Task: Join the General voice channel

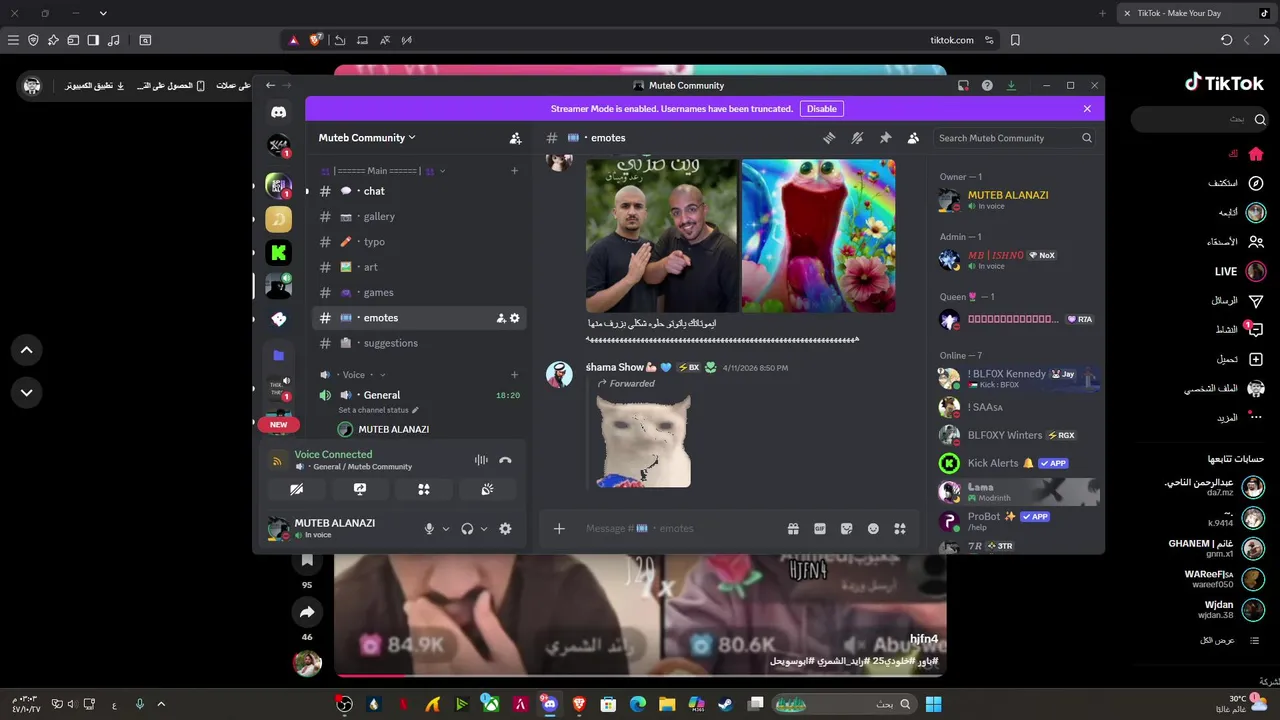Action: tap(419, 395)
